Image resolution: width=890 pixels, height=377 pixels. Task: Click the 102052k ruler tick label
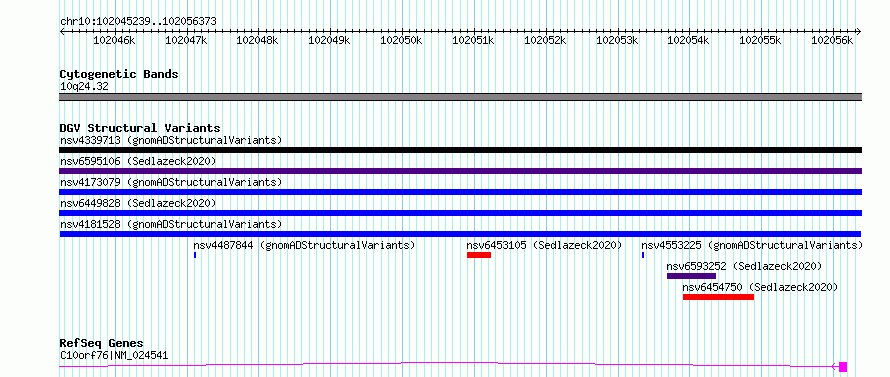tap(545, 41)
